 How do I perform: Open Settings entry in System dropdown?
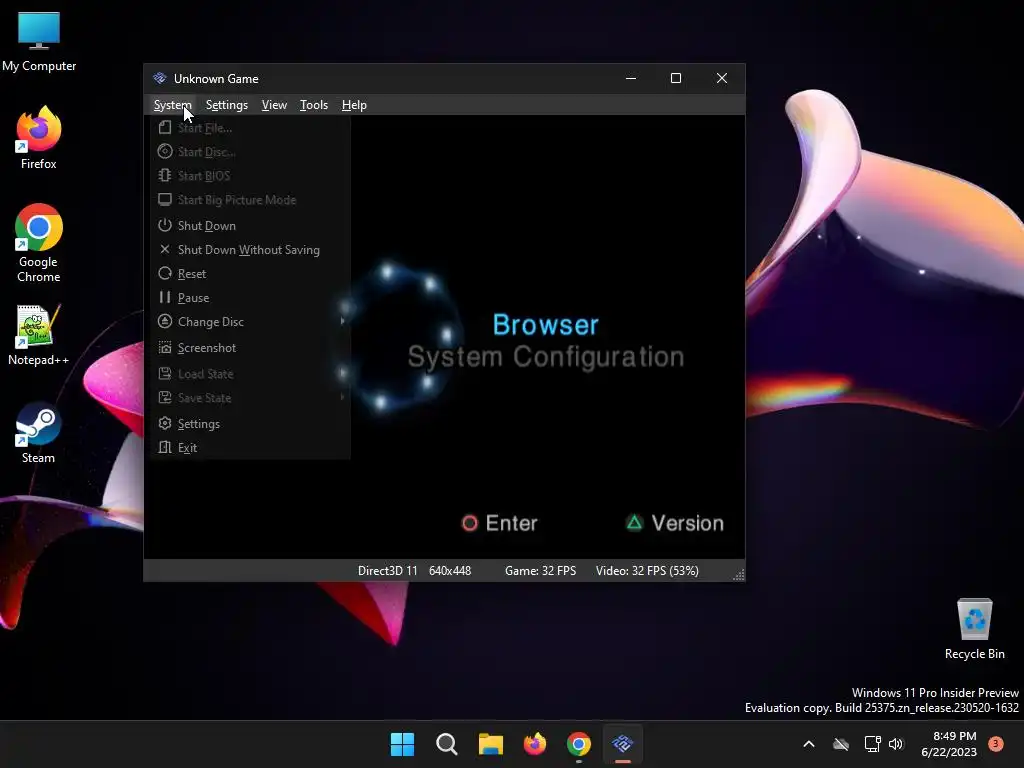pos(250,424)
